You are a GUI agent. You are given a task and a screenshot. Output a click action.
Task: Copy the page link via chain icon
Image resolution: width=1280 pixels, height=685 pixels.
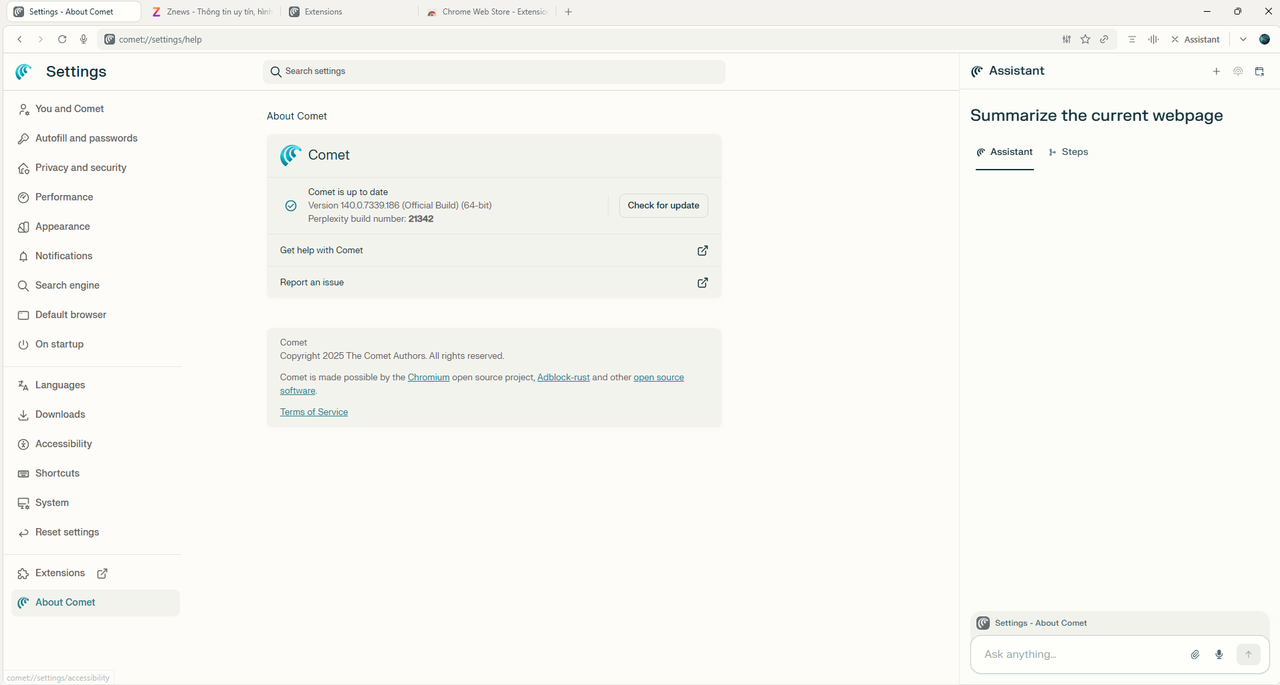1104,39
